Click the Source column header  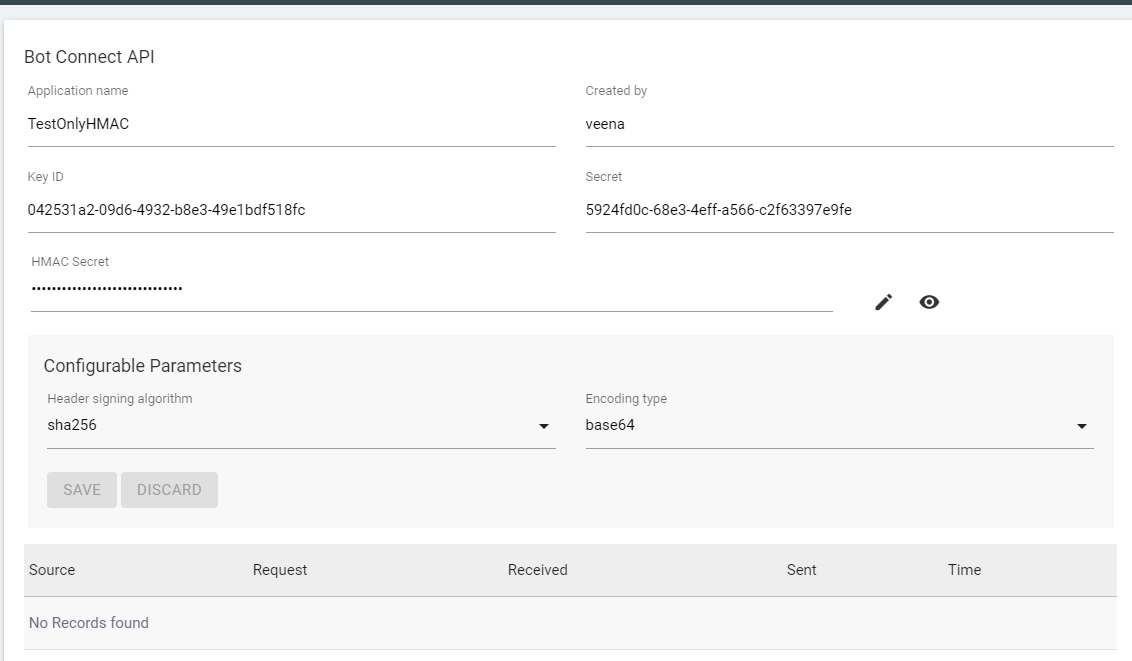[x=52, y=570]
